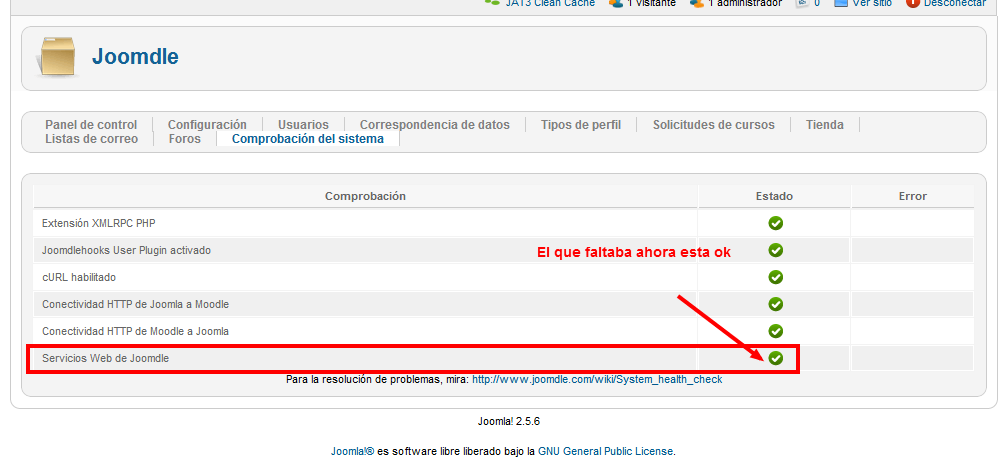Screen dimensions: 1007x458
Task: Click the Ver sitio link
Action: (x=871, y=4)
